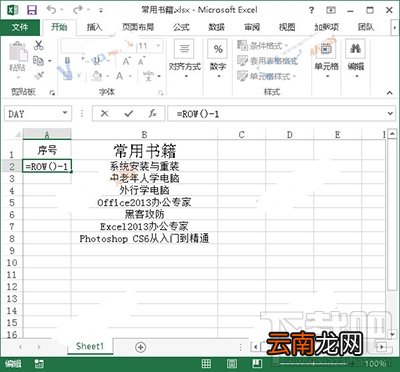The height and width of the screenshot is (372, 400).
Task: Click Page Break Preview icon
Action: point(256,364)
